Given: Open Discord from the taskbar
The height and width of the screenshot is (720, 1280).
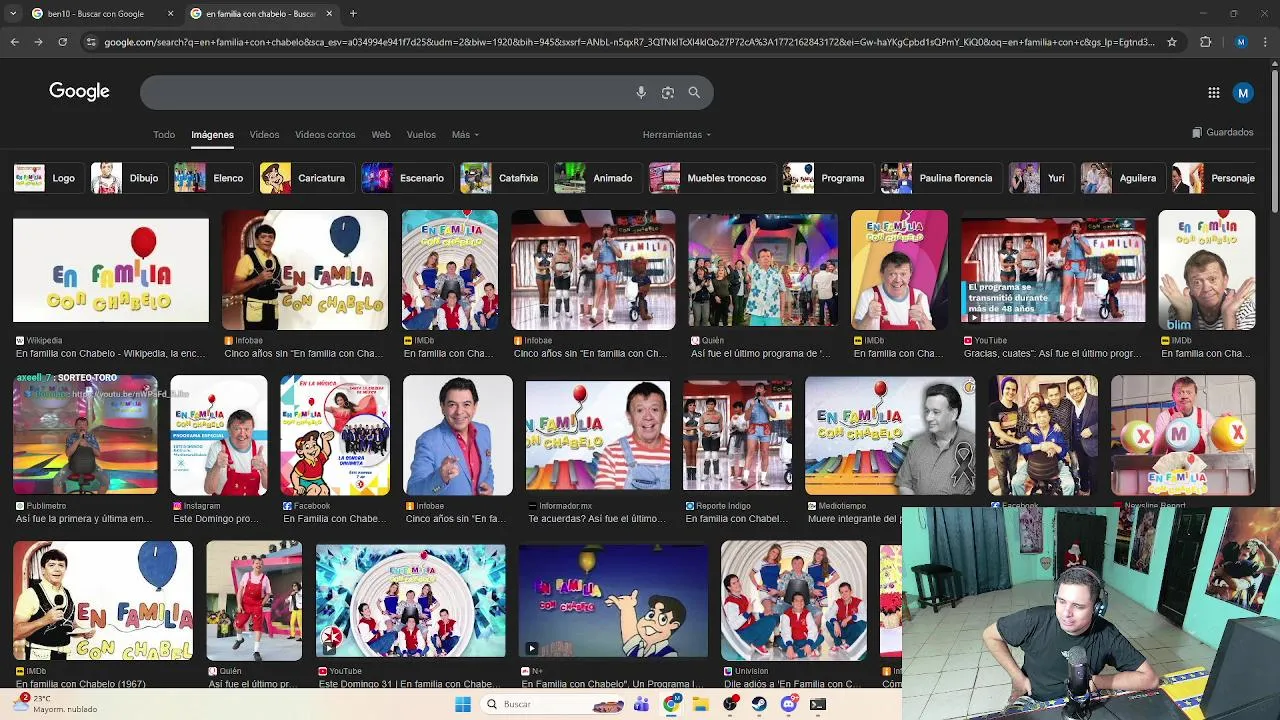Looking at the screenshot, I should (x=789, y=704).
